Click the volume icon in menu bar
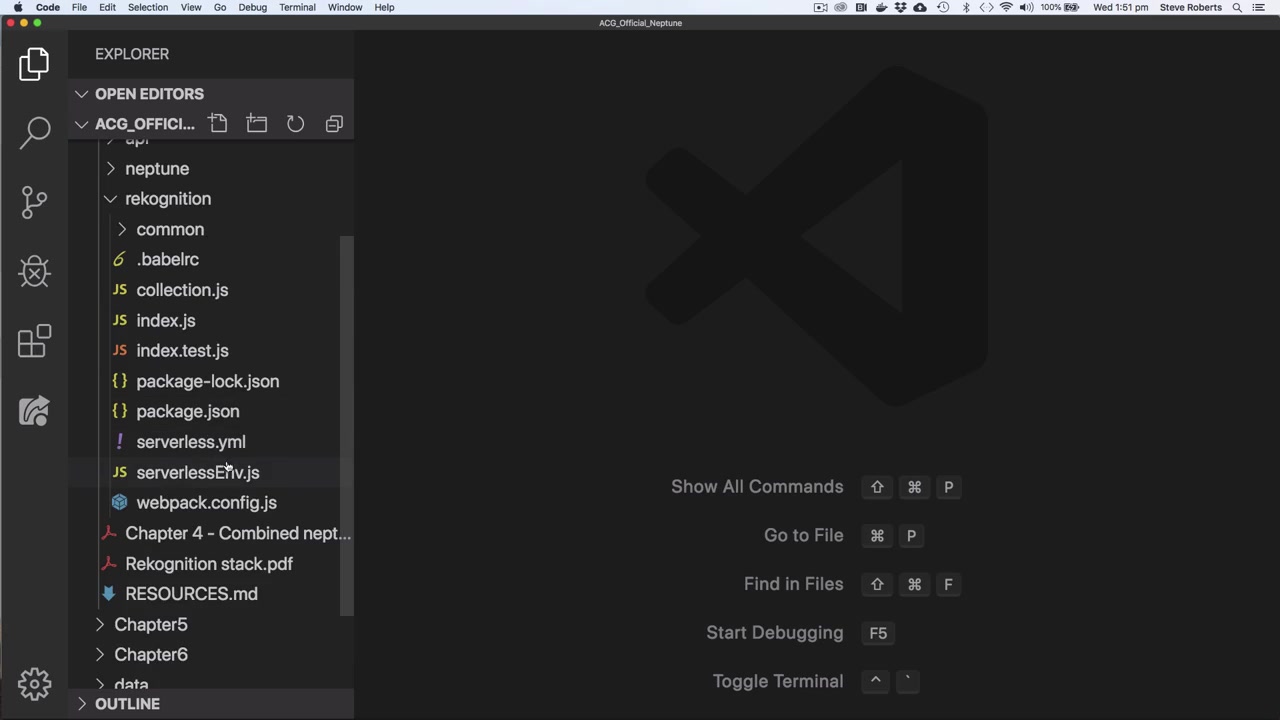Image resolution: width=1280 pixels, height=720 pixels. coord(1026,7)
